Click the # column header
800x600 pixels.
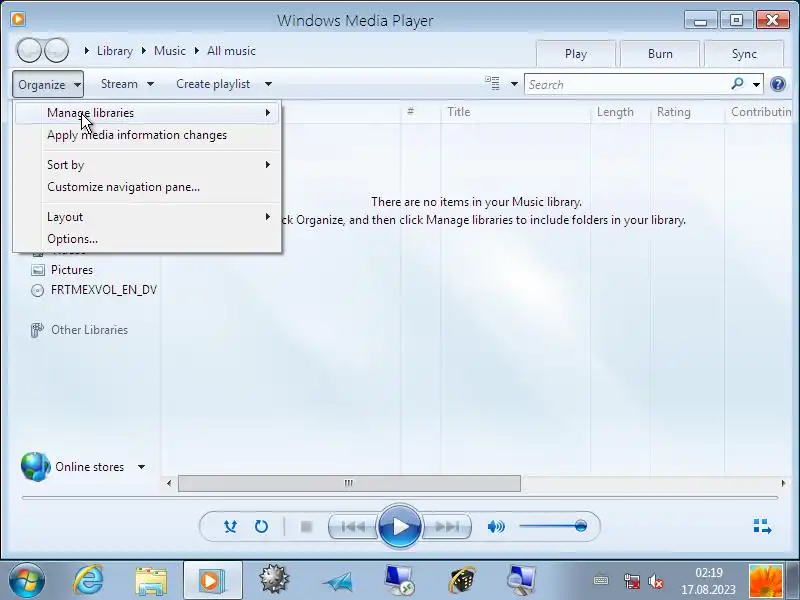(x=420, y=112)
